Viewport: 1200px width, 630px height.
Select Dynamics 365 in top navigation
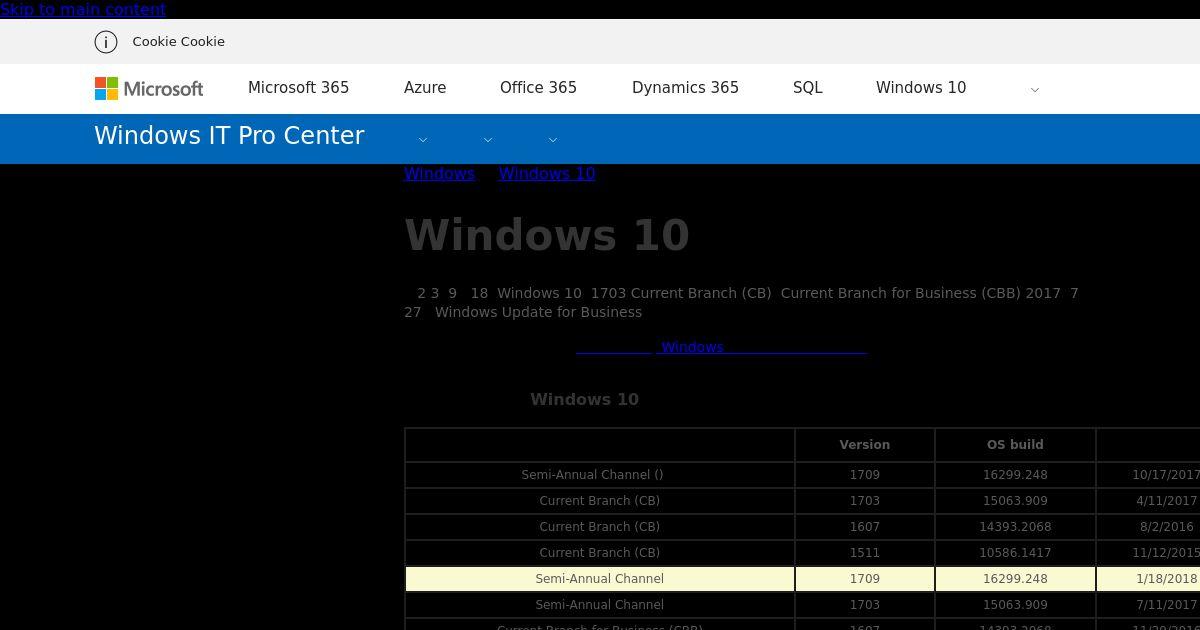pyautogui.click(x=685, y=88)
